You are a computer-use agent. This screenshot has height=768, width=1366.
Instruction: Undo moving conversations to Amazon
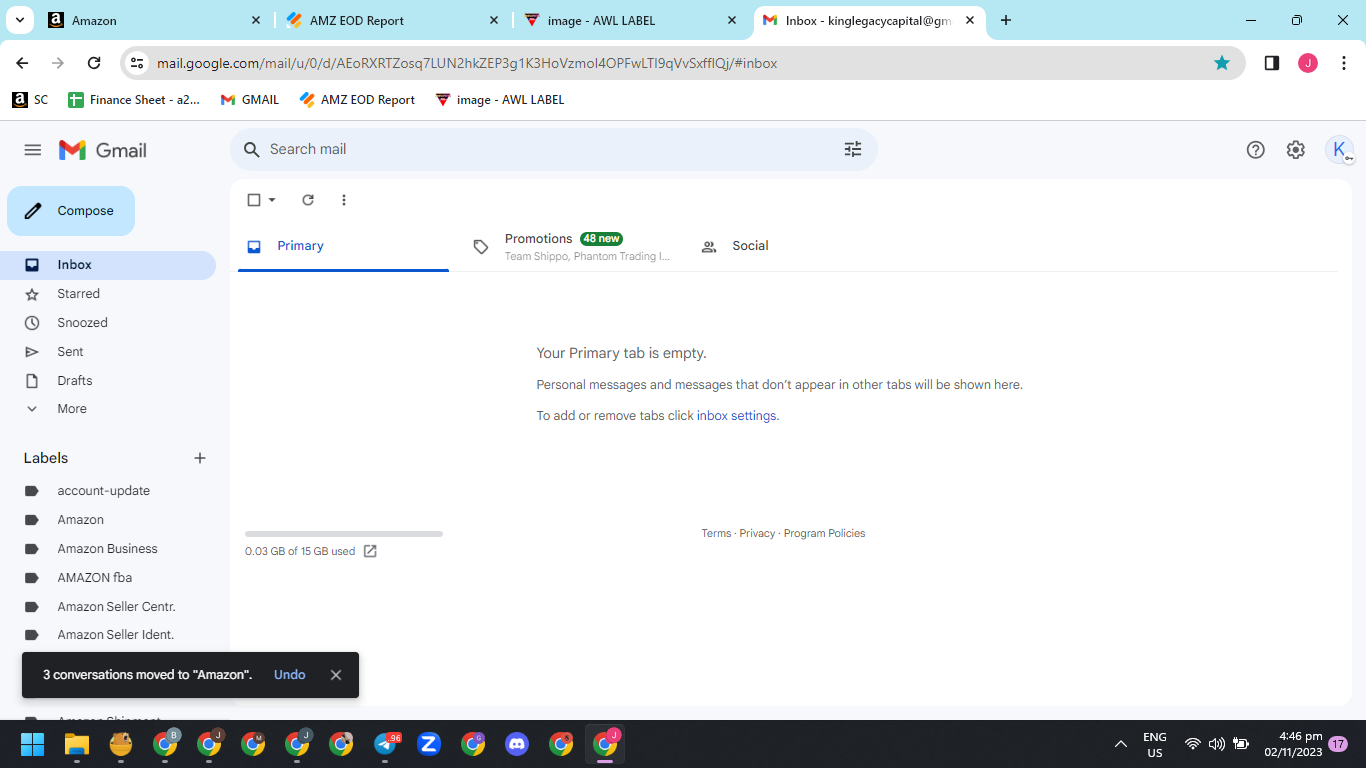[x=290, y=675]
